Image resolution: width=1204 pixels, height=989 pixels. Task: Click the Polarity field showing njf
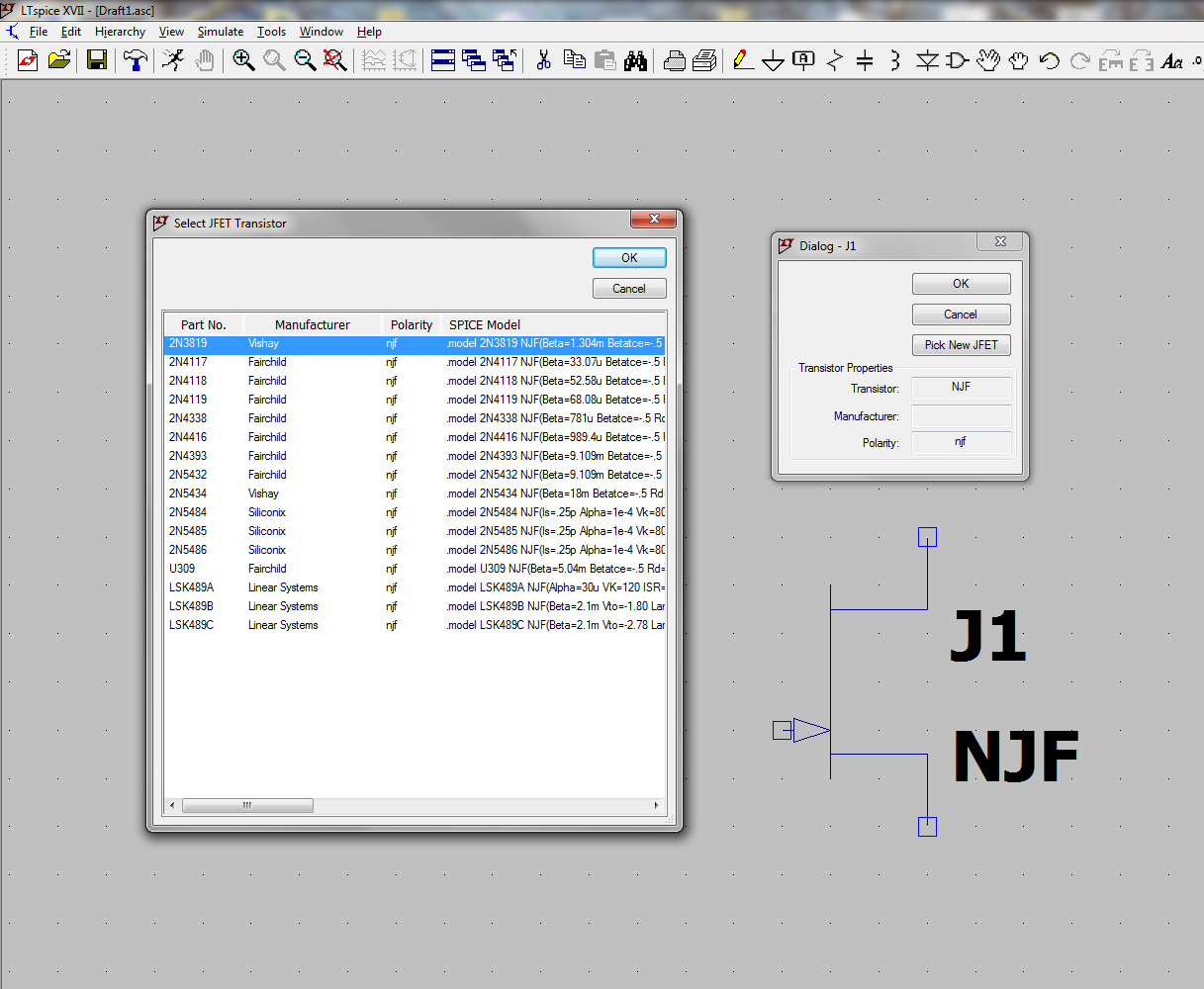(x=961, y=442)
